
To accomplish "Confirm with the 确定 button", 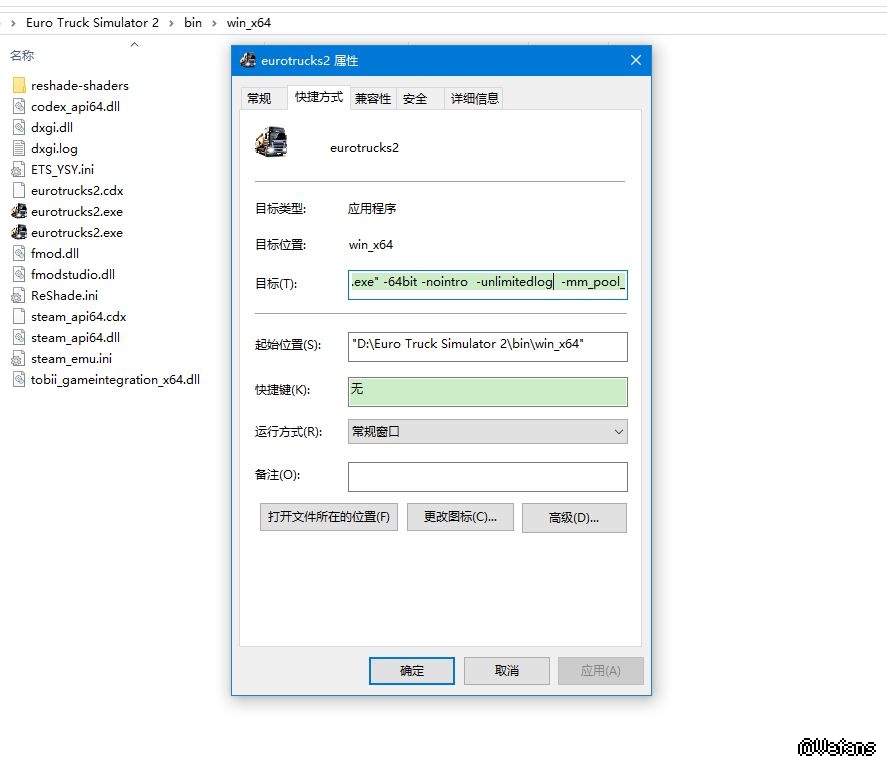I will [412, 671].
